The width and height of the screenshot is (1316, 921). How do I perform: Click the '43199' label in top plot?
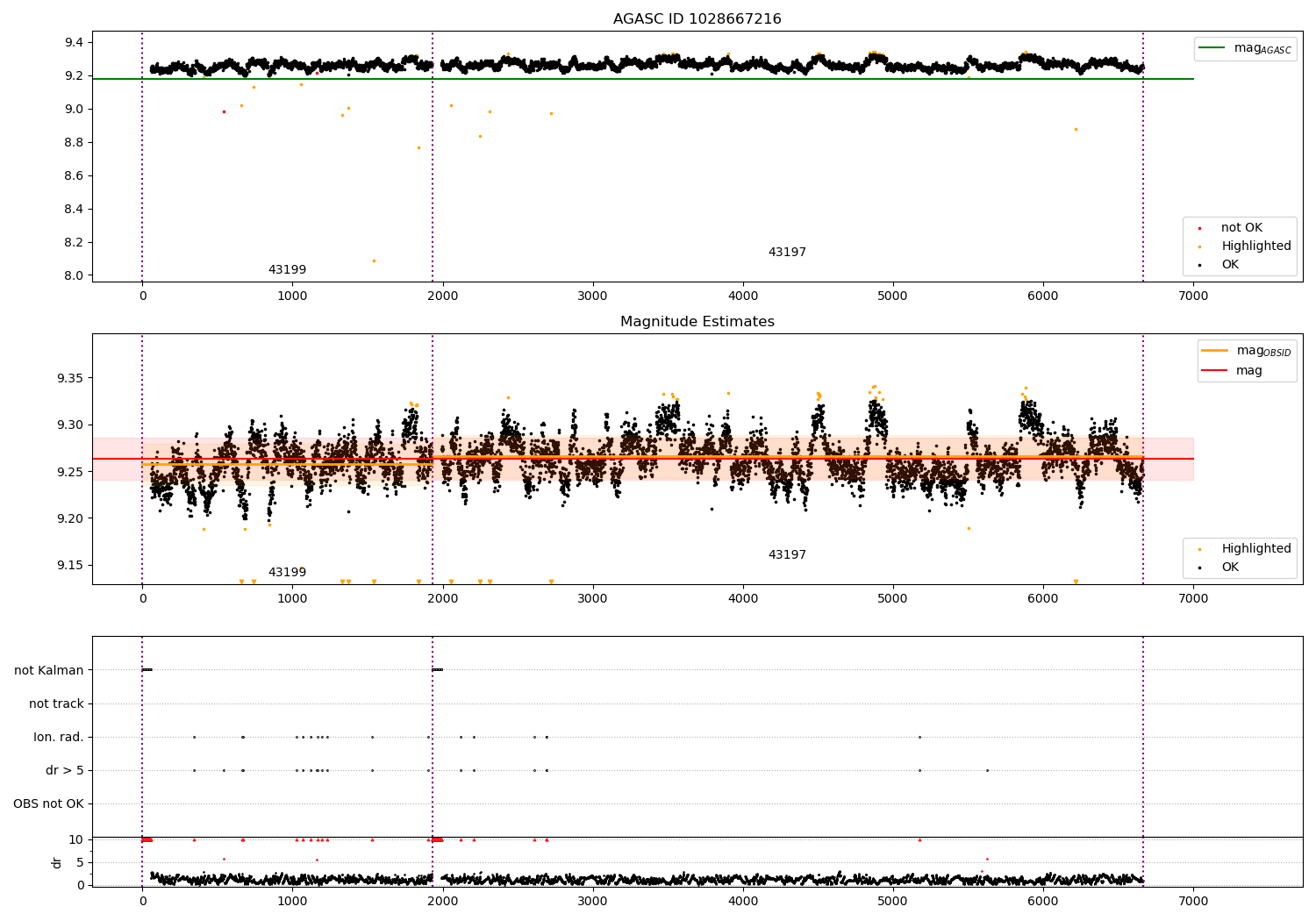[x=287, y=270]
